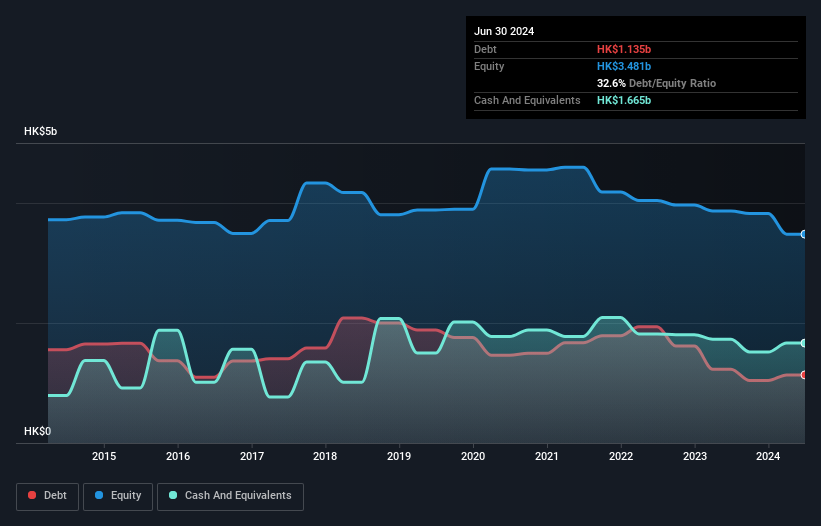Click the 2023 axis label
The image size is (821, 526).
pyautogui.click(x=695, y=456)
